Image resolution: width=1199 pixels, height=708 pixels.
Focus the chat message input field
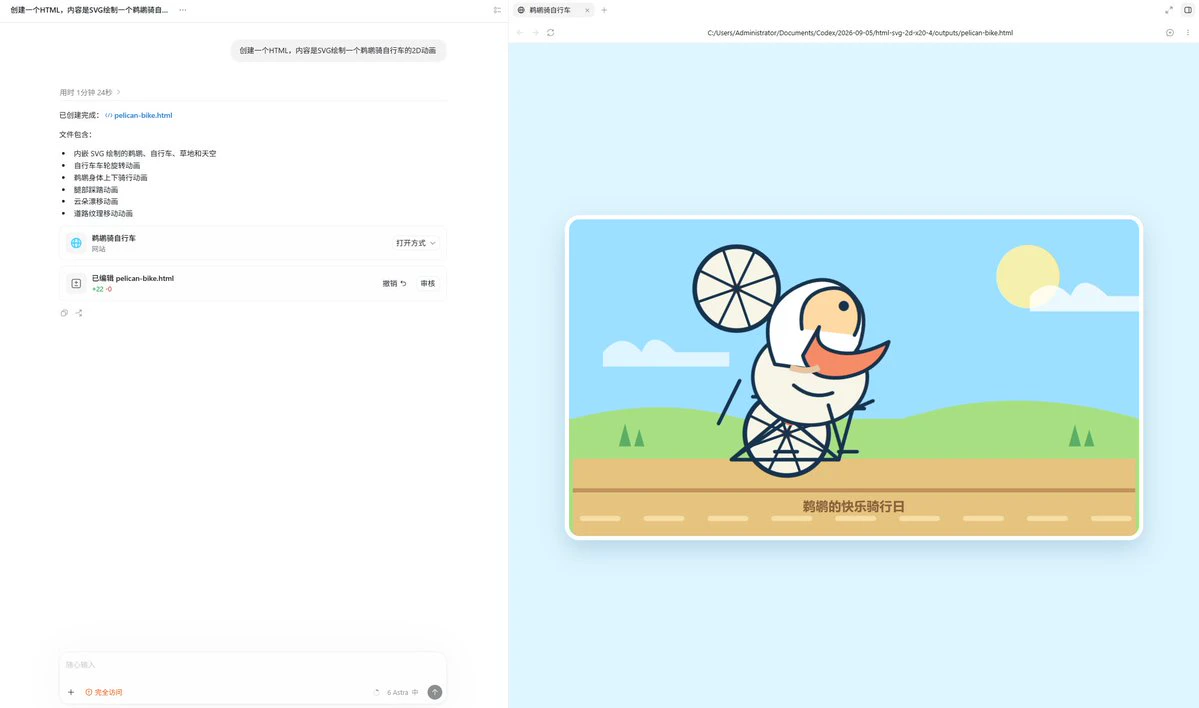point(252,665)
